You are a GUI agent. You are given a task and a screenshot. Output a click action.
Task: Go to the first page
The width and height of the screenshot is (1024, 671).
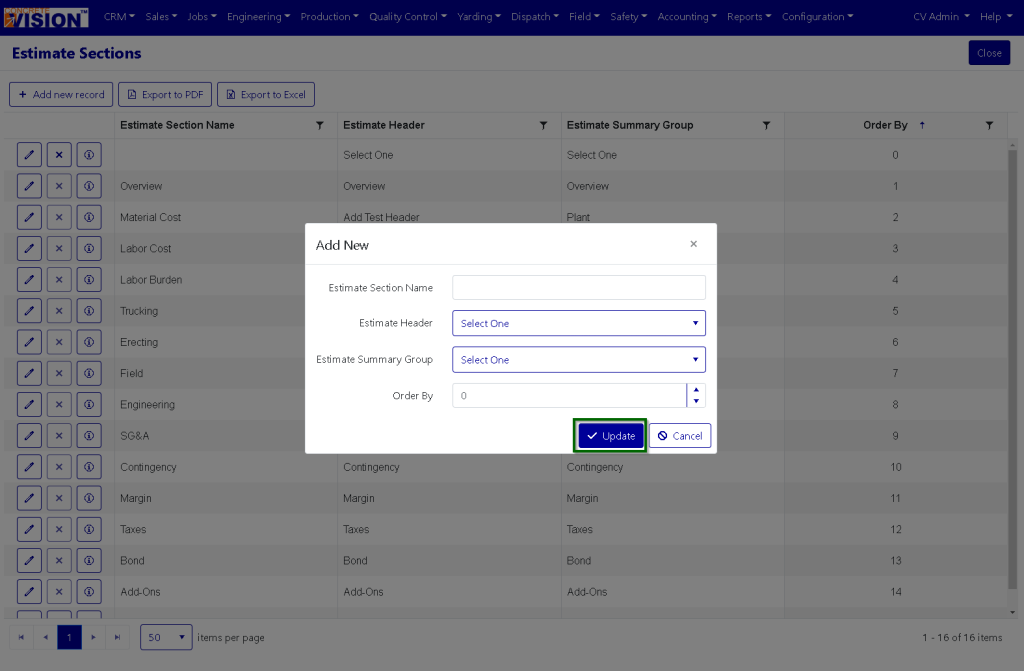coord(21,637)
